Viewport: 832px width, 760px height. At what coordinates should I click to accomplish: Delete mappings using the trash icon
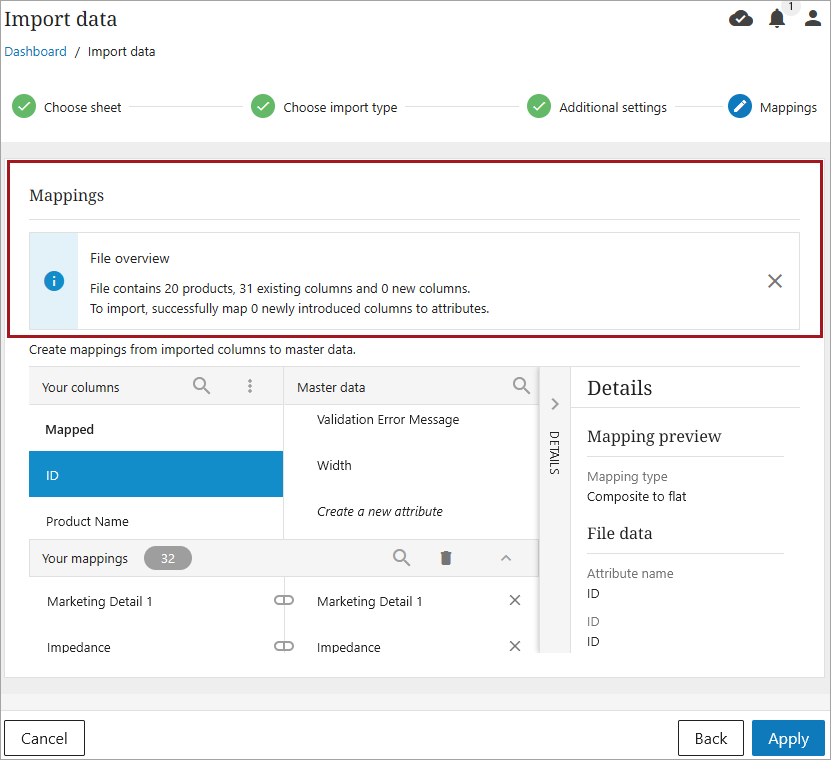[446, 558]
